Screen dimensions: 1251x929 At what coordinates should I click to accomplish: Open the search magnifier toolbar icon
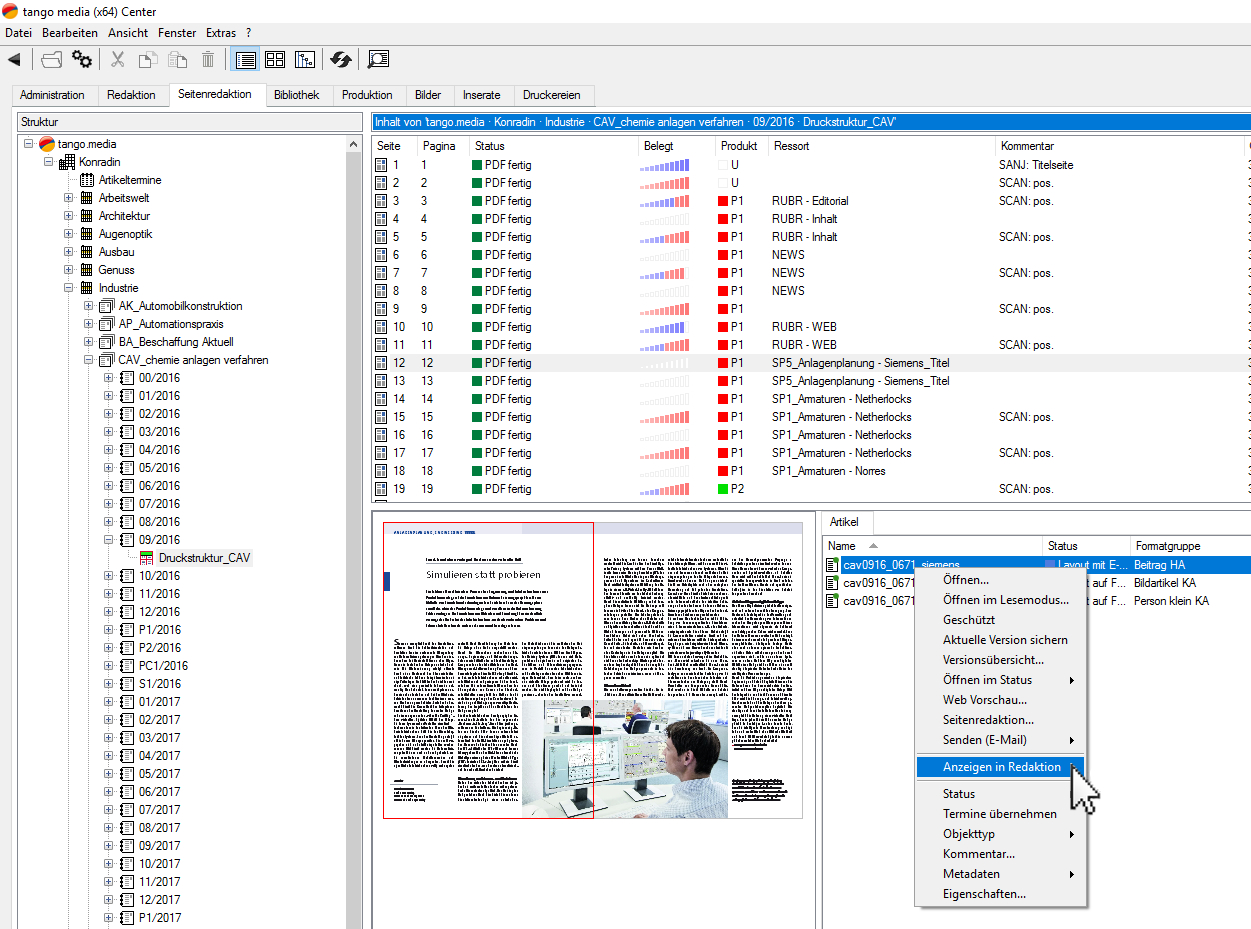[x=377, y=60]
